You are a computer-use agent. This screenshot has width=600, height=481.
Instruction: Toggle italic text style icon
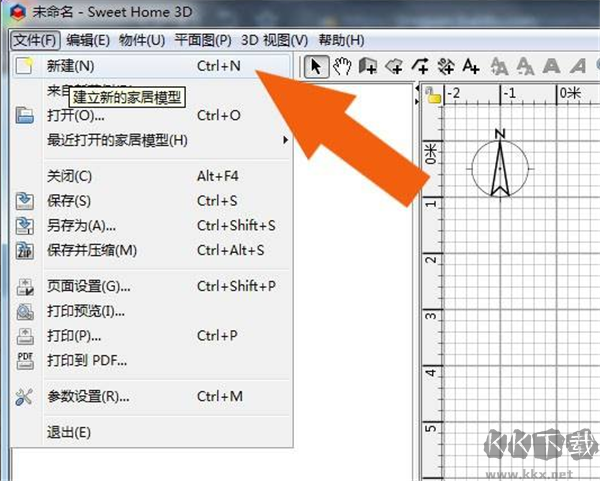pyautogui.click(x=577, y=67)
